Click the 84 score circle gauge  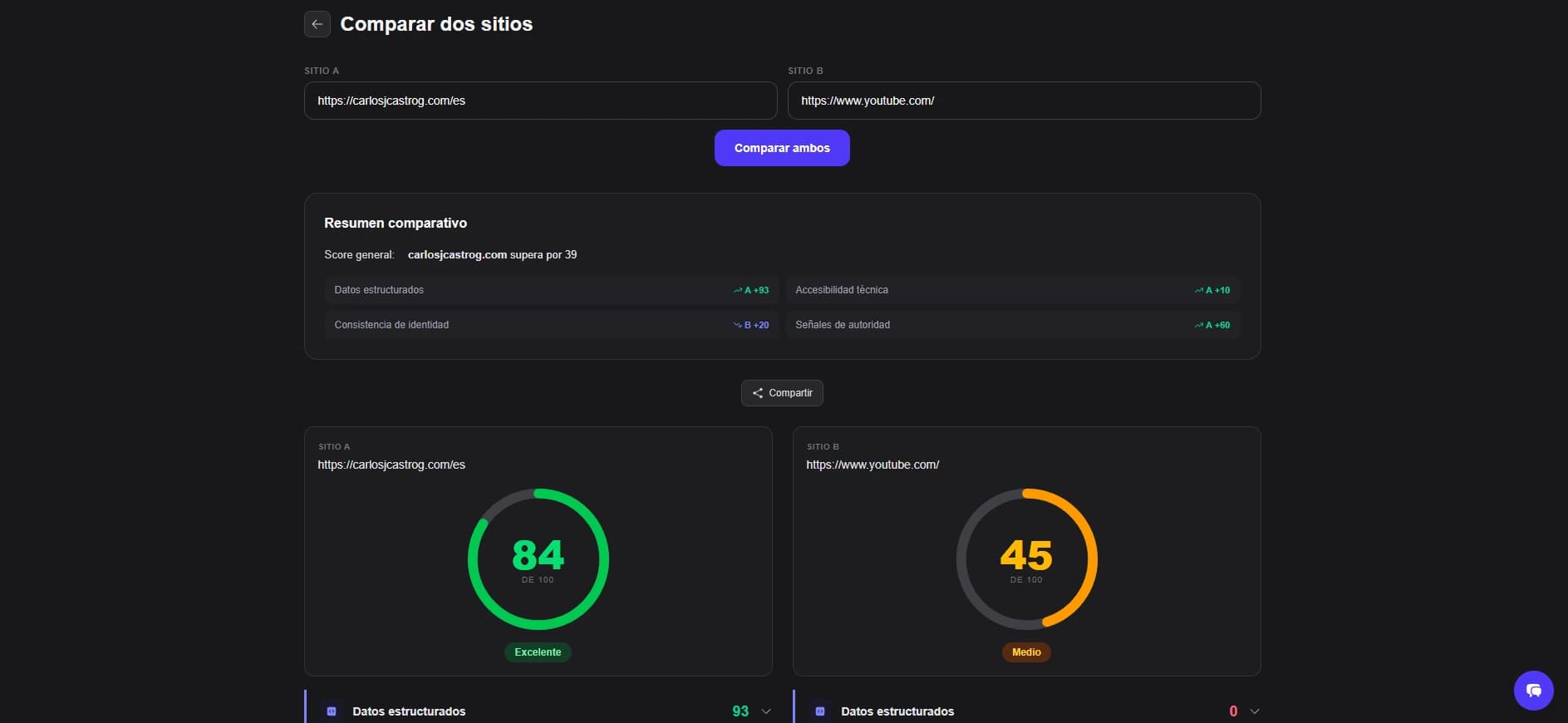coord(538,559)
